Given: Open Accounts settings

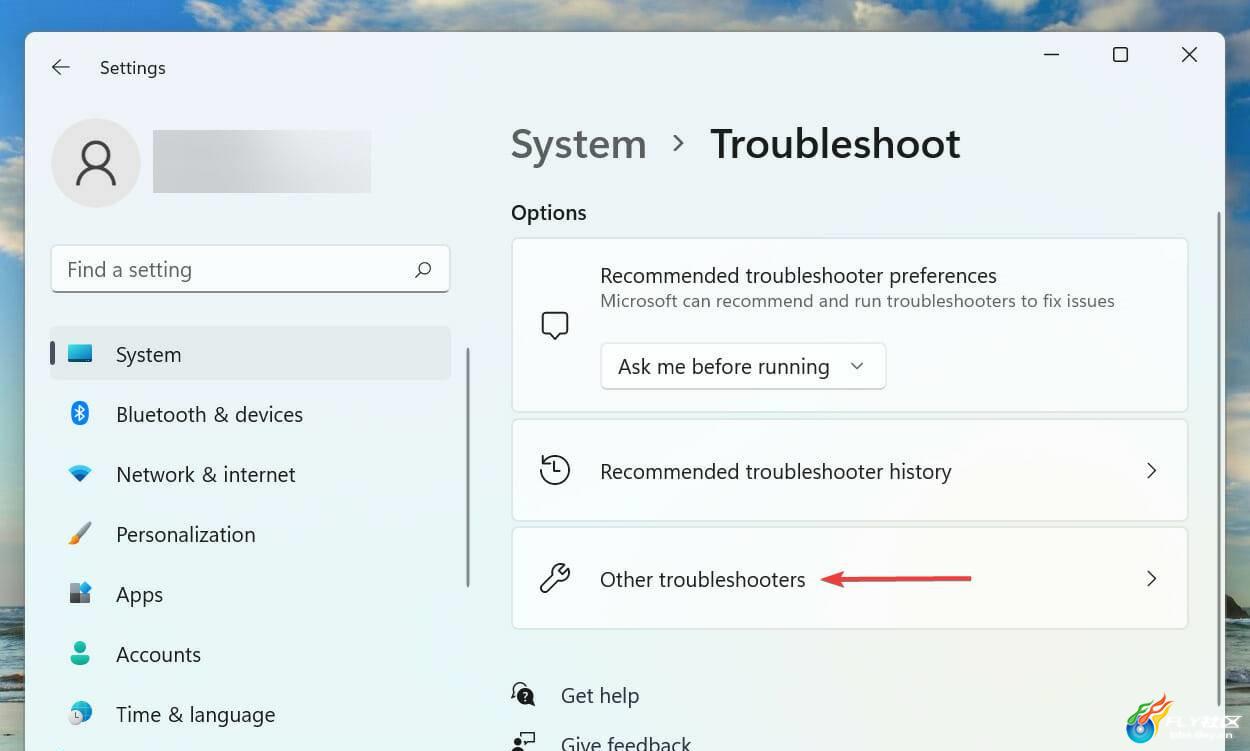Looking at the screenshot, I should tap(250, 654).
